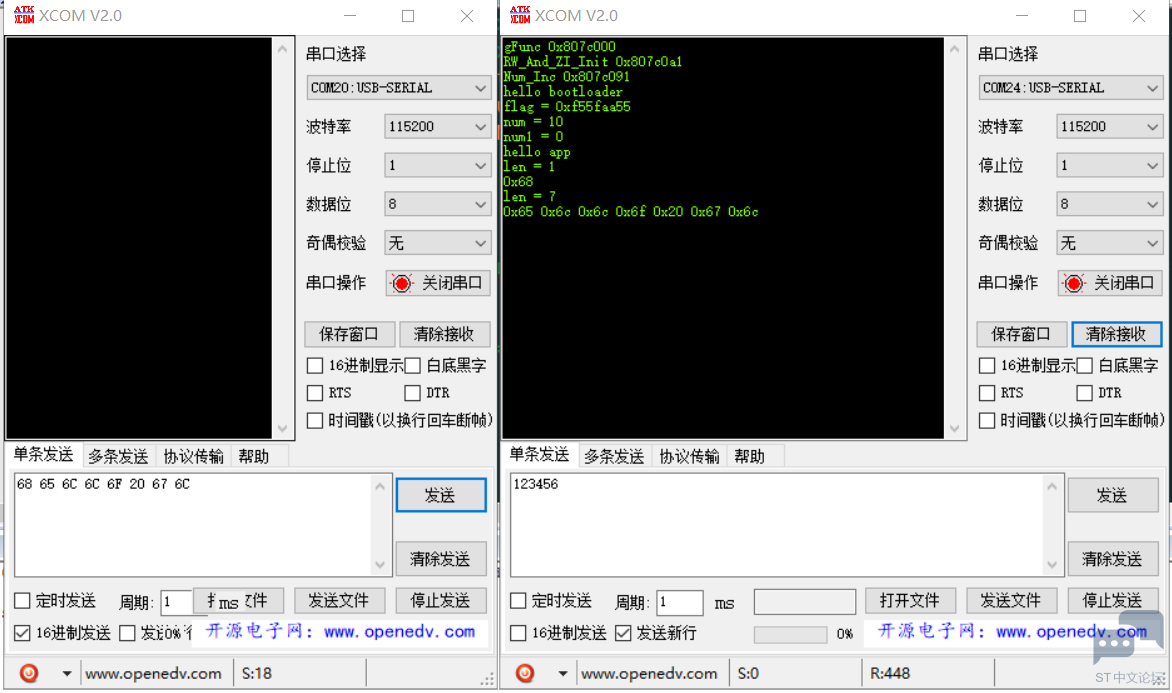The width and height of the screenshot is (1172, 693).
Task: Enable RTS checkbox in left window
Action: pos(315,392)
